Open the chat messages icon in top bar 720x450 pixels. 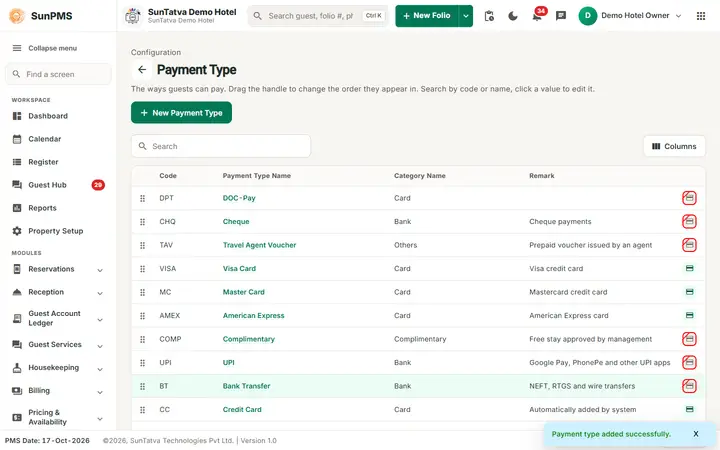click(x=561, y=16)
